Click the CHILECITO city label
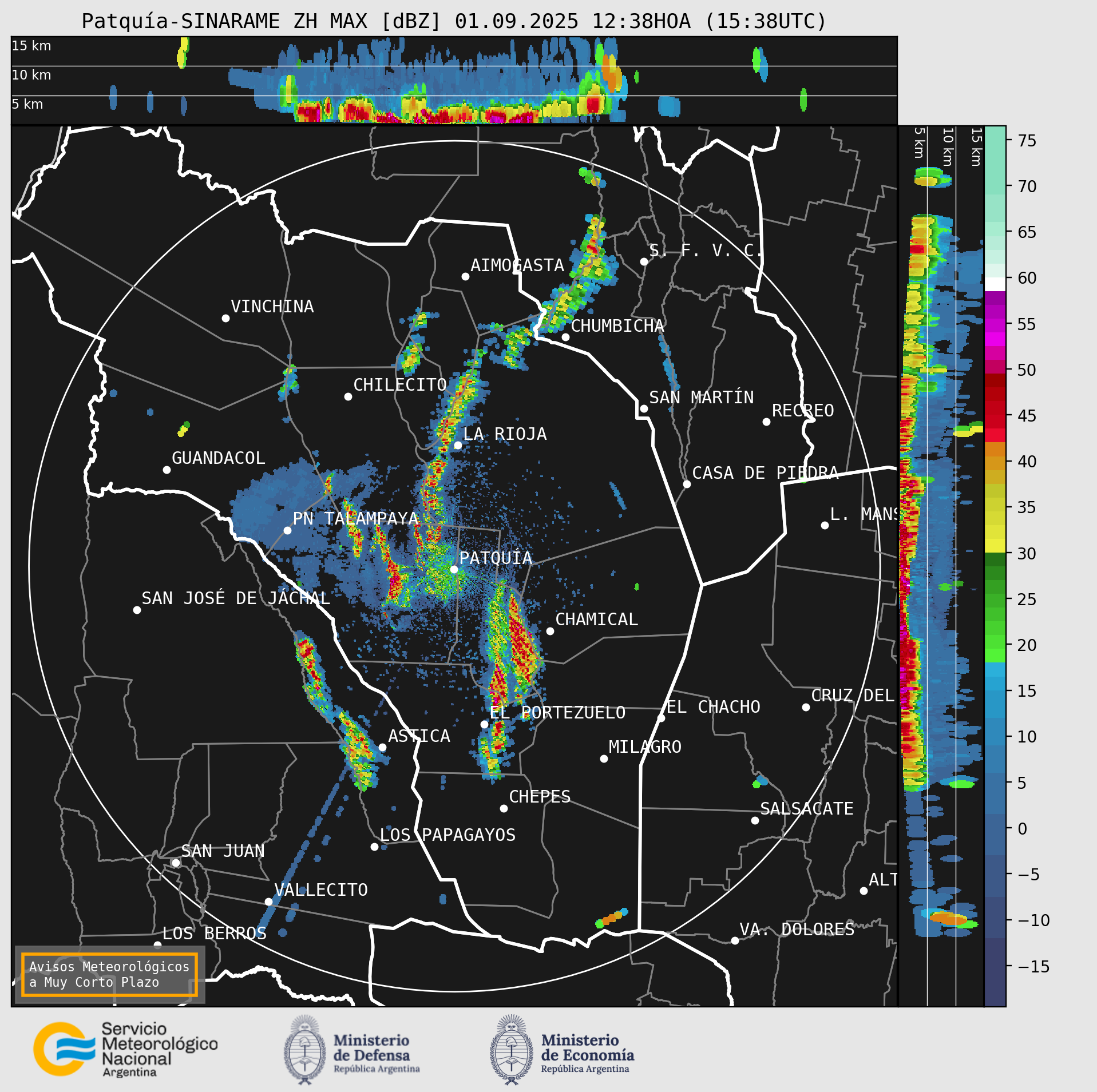The image size is (1097, 1092). (x=399, y=385)
